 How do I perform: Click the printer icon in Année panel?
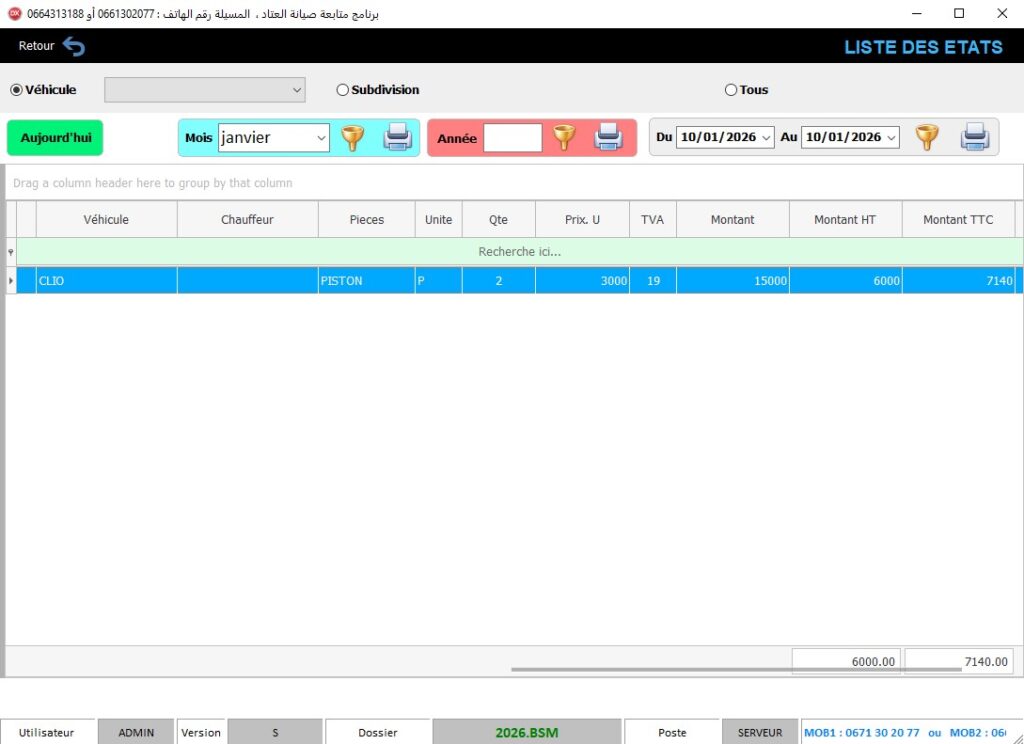(608, 138)
